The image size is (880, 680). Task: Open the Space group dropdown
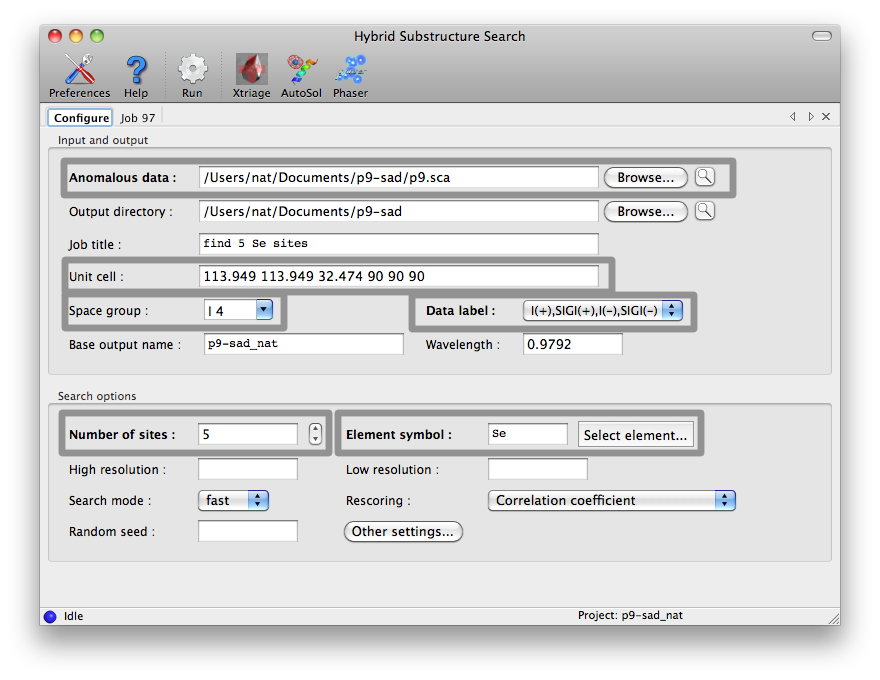click(263, 310)
